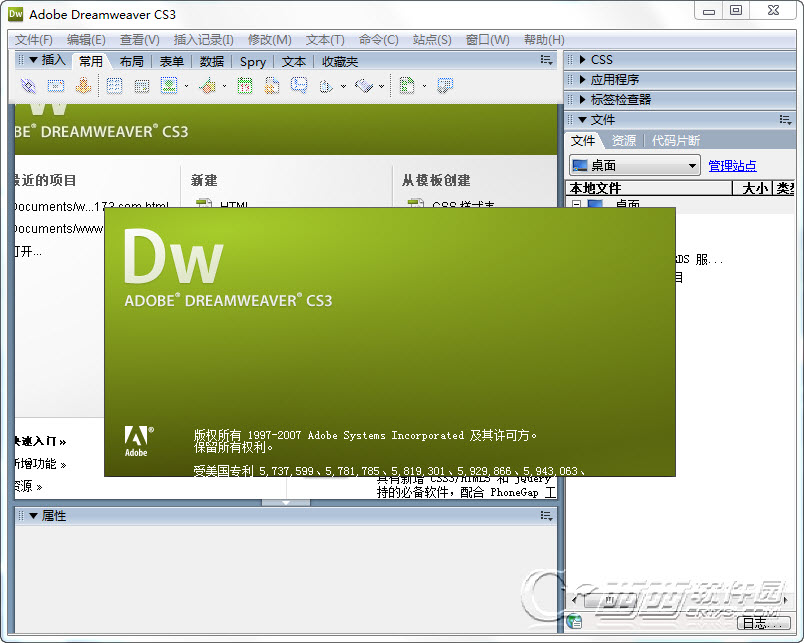Open the Images dropdown arrow

tap(186, 86)
